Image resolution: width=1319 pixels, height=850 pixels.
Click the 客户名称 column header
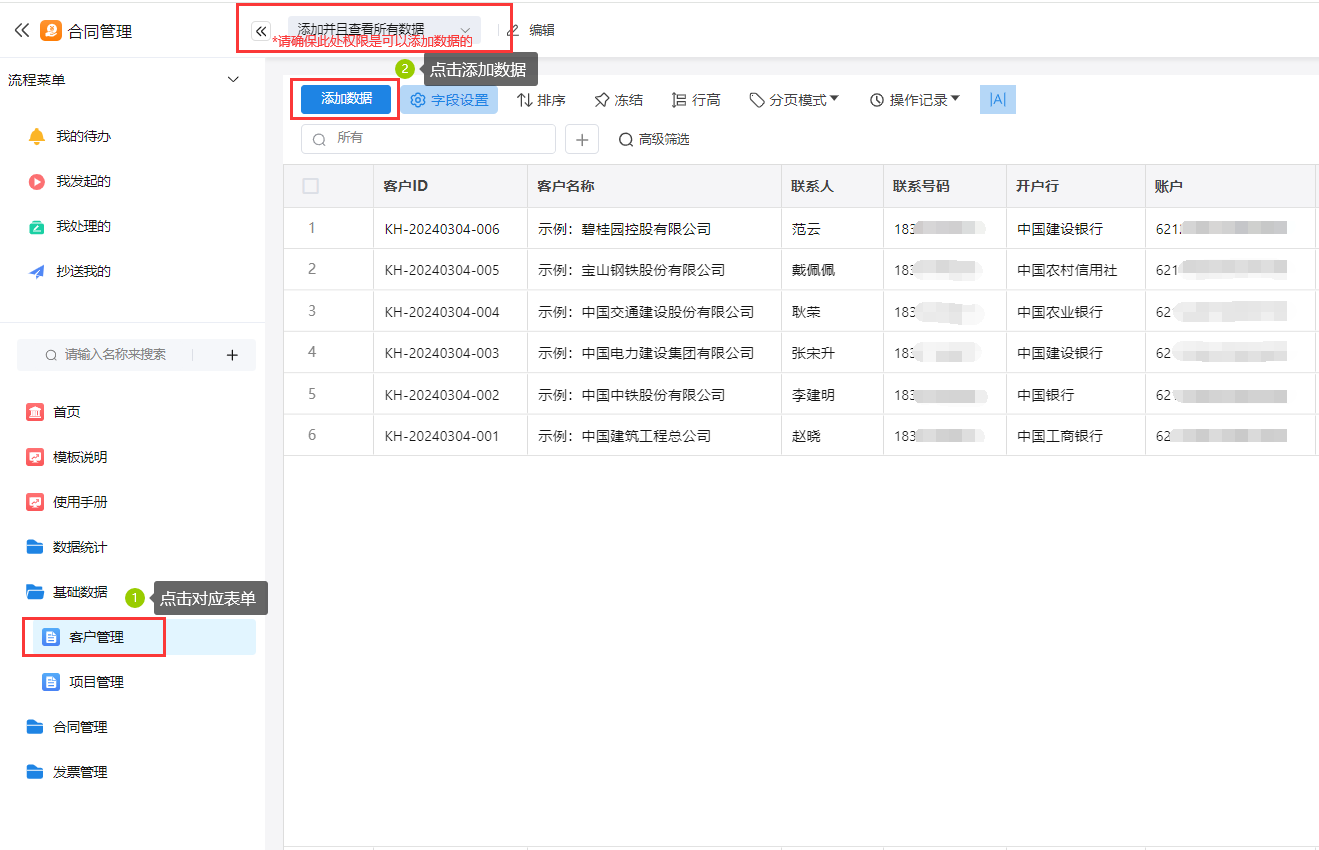pyautogui.click(x=654, y=186)
